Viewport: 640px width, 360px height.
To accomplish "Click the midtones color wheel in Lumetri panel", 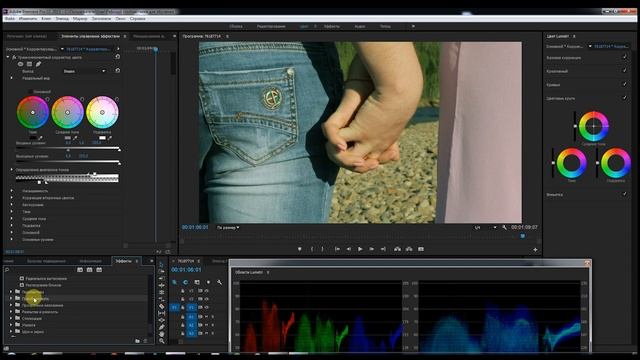I will [x=593, y=126].
